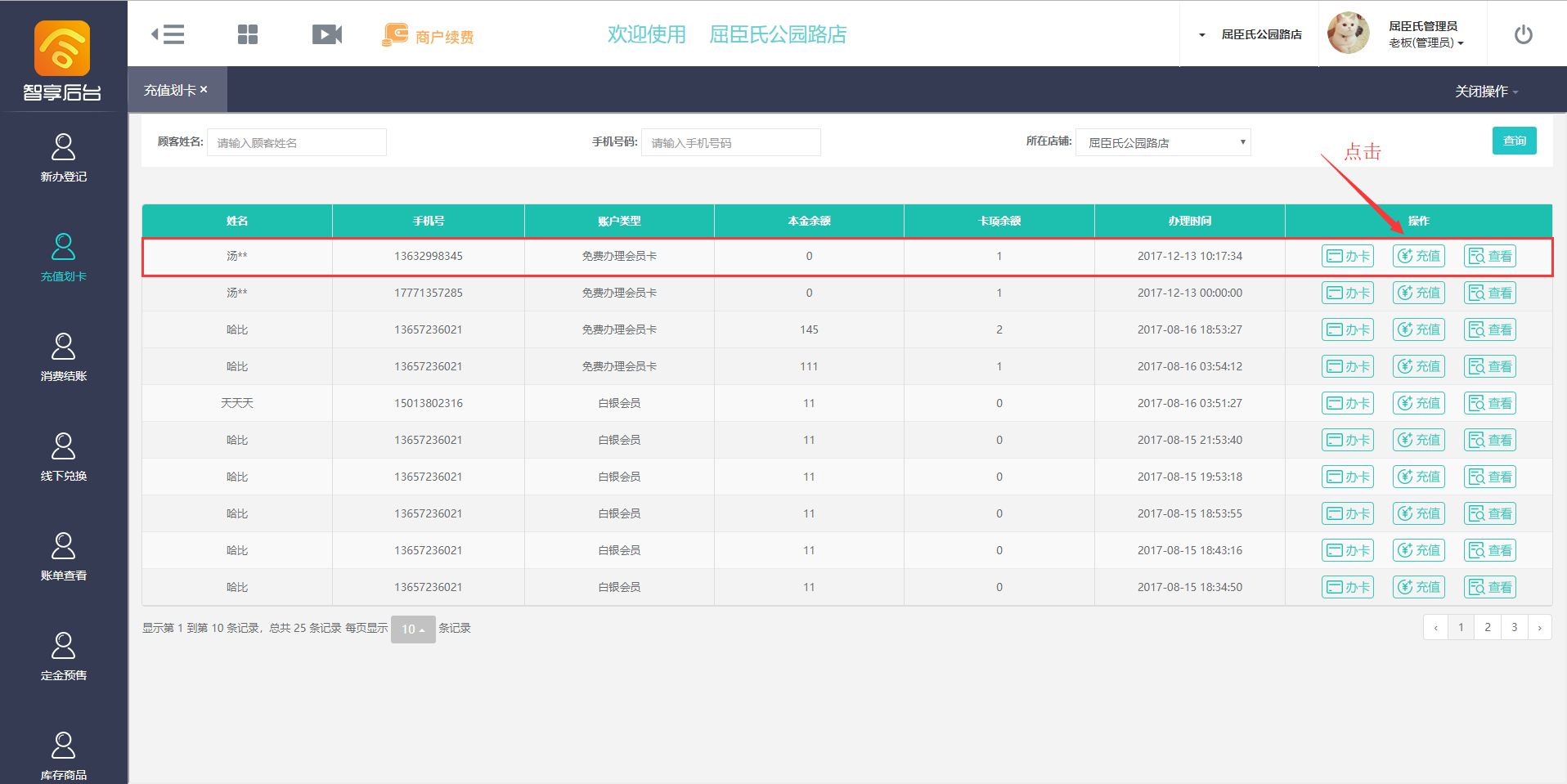The image size is (1567, 784).
Task: Click the 智享后台 logo
Action: (x=63, y=61)
